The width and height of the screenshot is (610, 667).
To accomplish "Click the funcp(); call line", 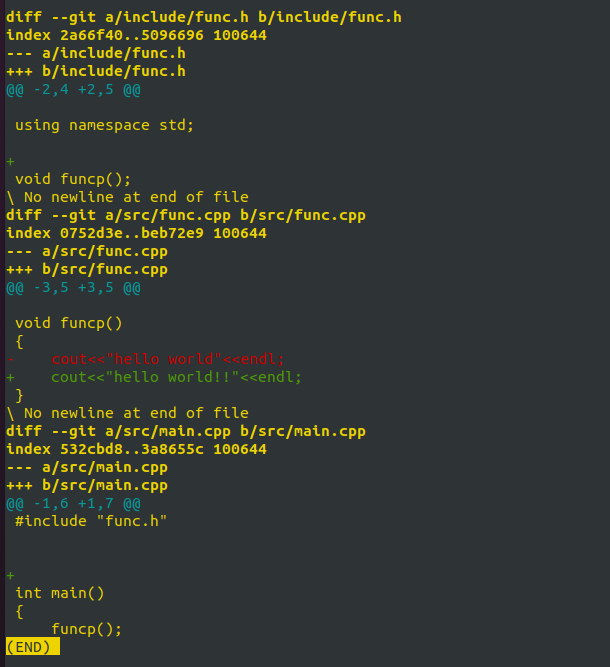I will [86, 629].
